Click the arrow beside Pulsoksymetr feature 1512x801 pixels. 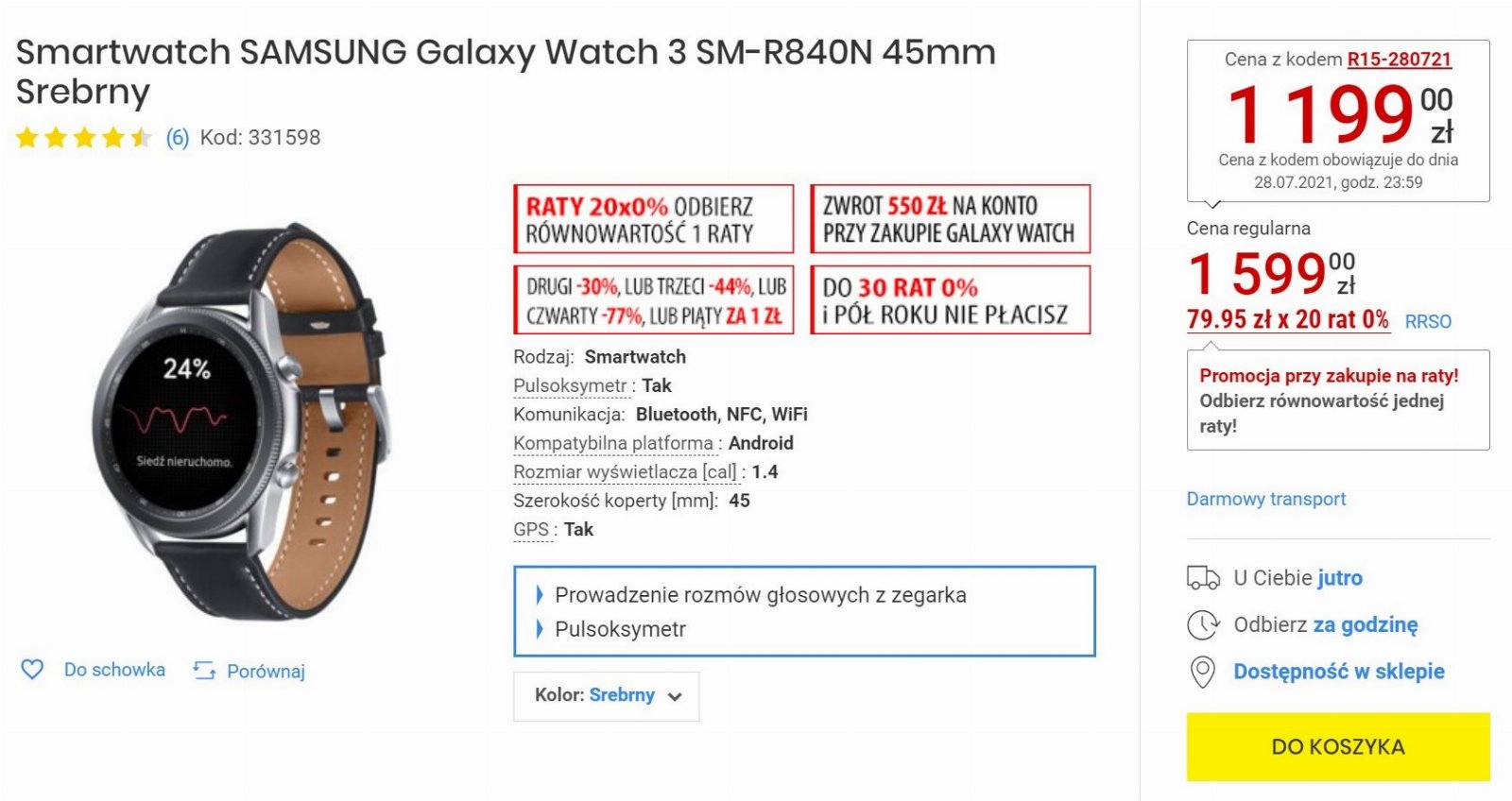point(540,629)
